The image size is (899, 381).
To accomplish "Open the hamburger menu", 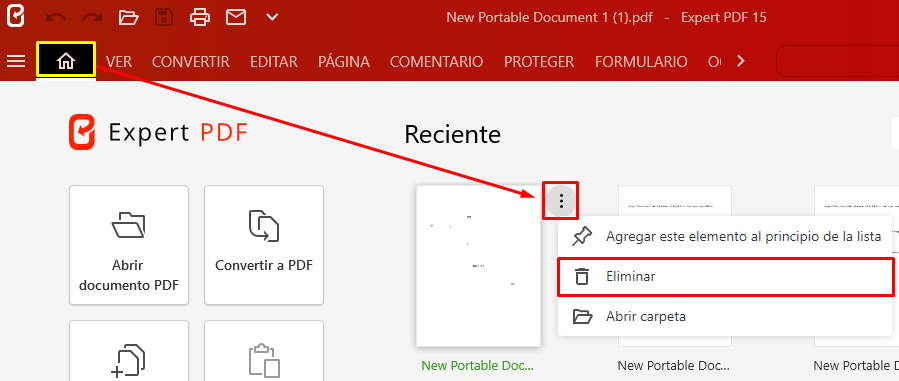I will (15, 61).
